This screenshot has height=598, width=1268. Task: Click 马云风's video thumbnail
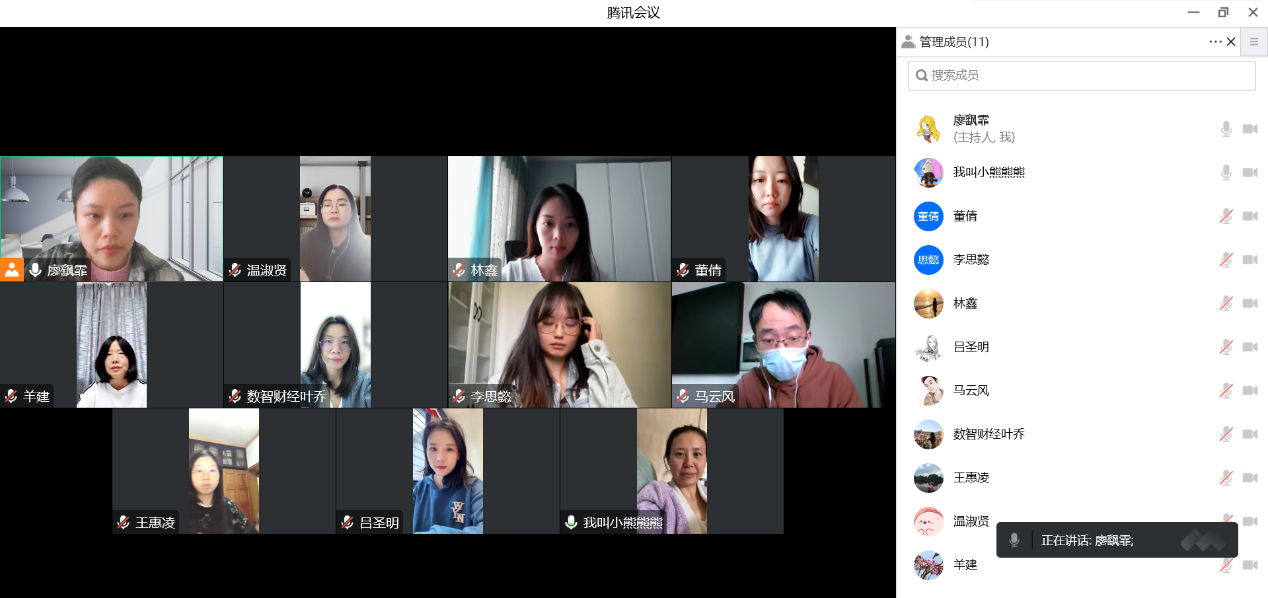click(783, 344)
